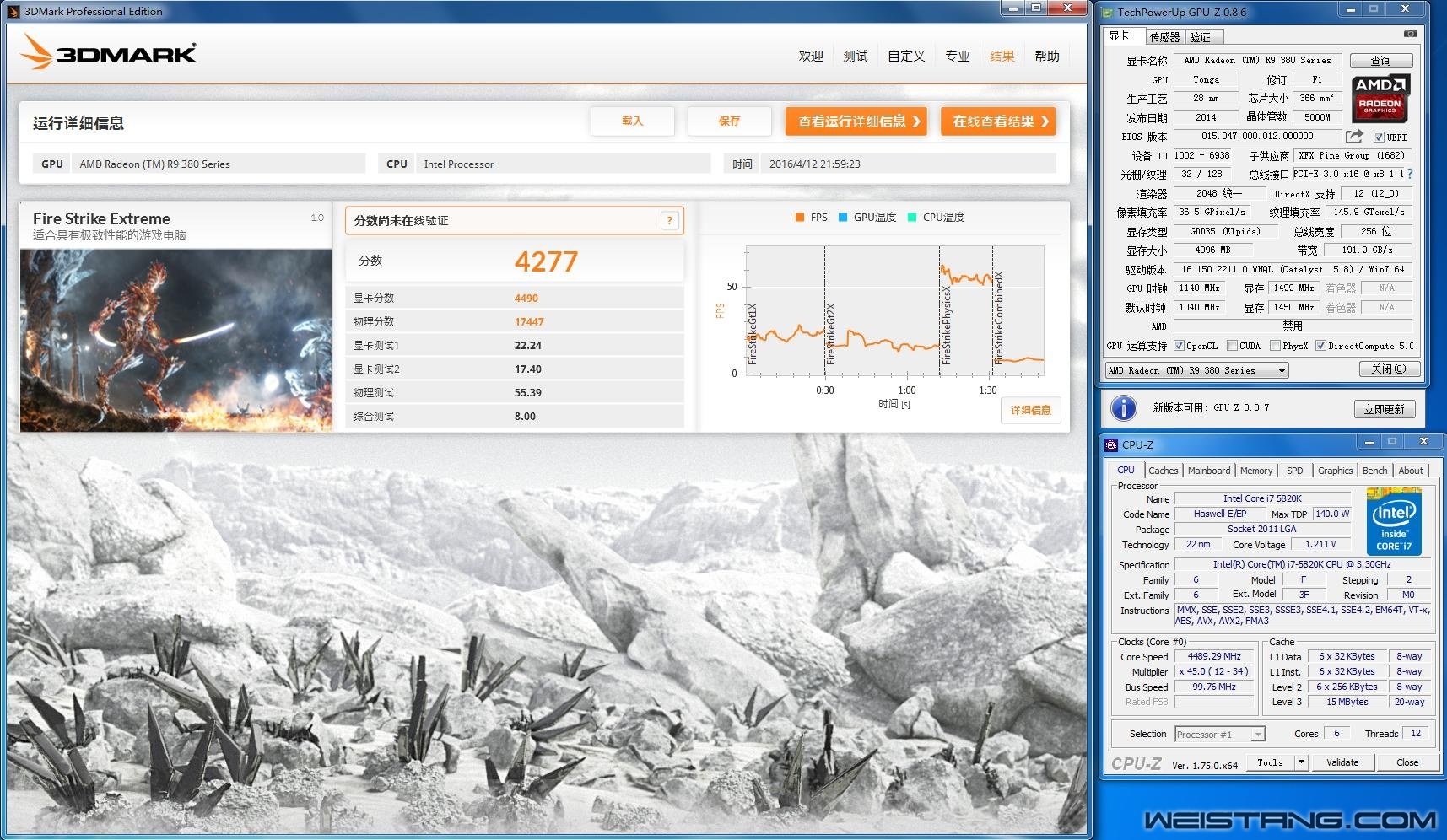Switch to the Memory tab in CPU-Z

click(x=1256, y=471)
